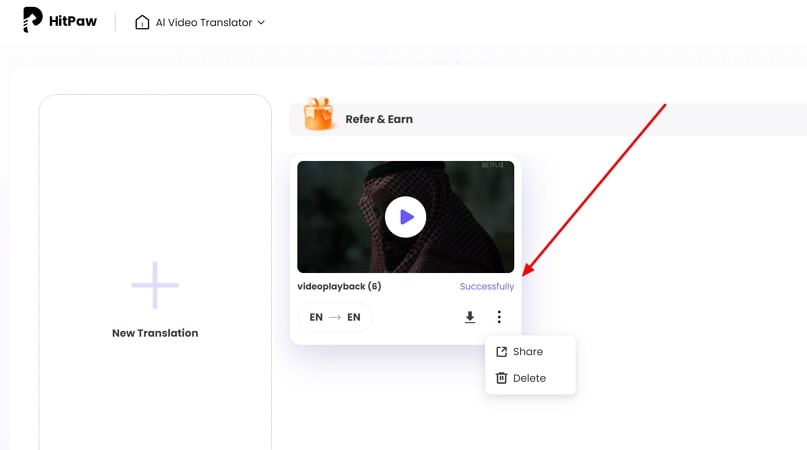Click the arrow between EN language codes
The image size is (807, 450).
[335, 317]
